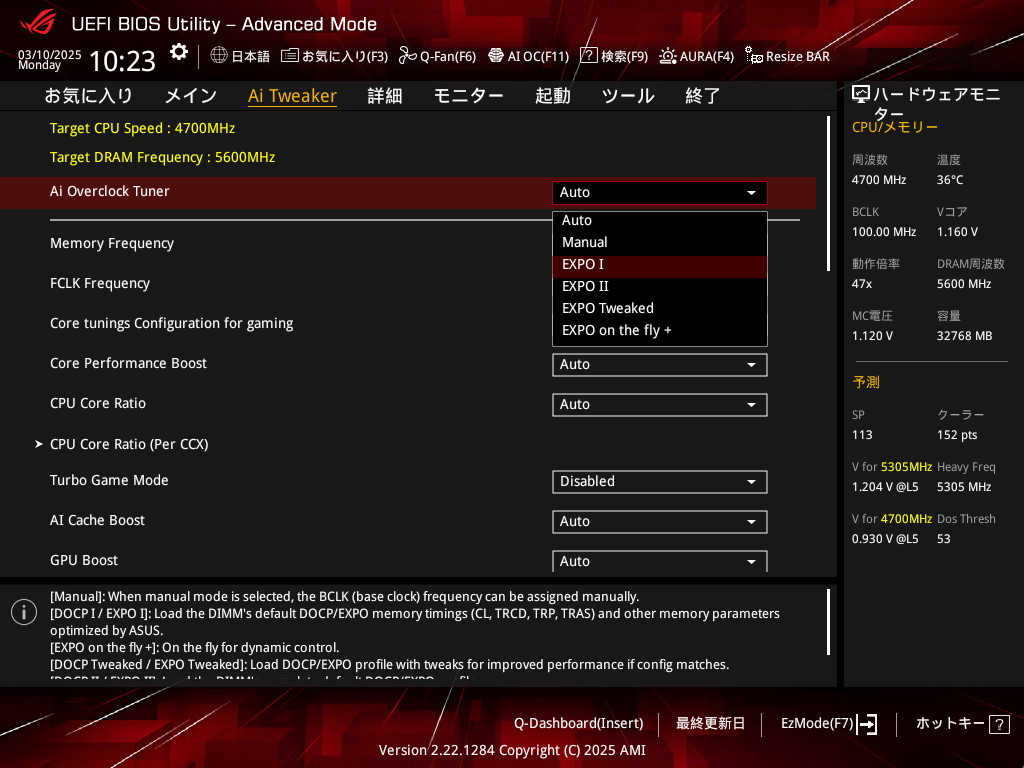Switch to モニター tab

(x=468, y=96)
